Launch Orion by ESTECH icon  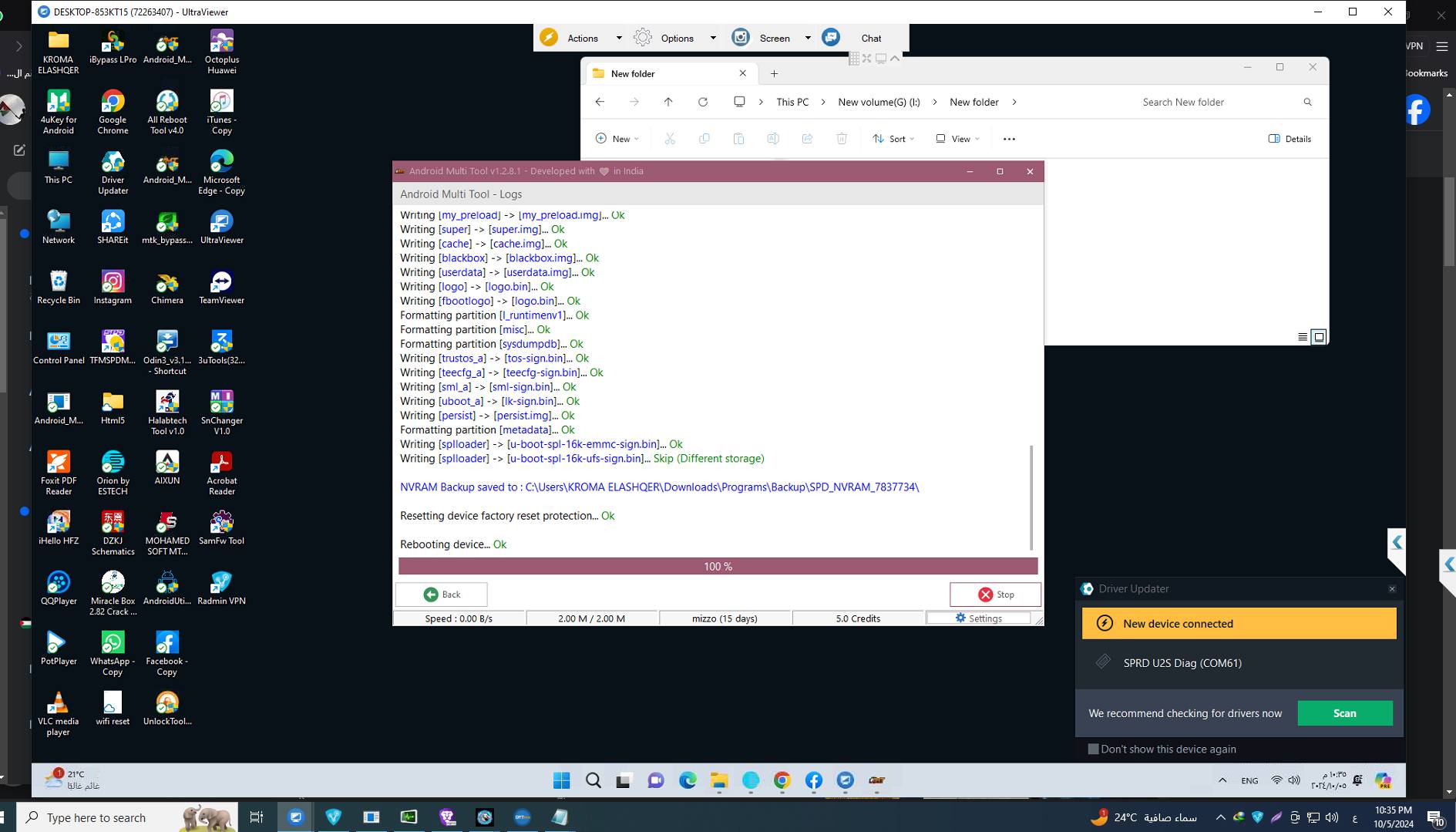113,473
